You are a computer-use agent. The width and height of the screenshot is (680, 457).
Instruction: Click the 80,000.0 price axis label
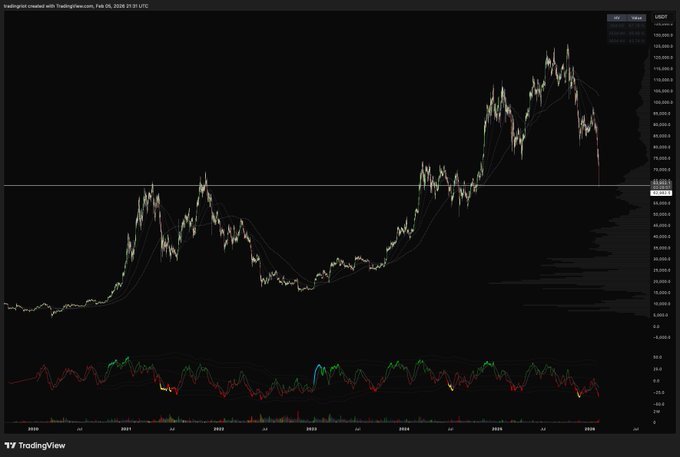[664, 147]
